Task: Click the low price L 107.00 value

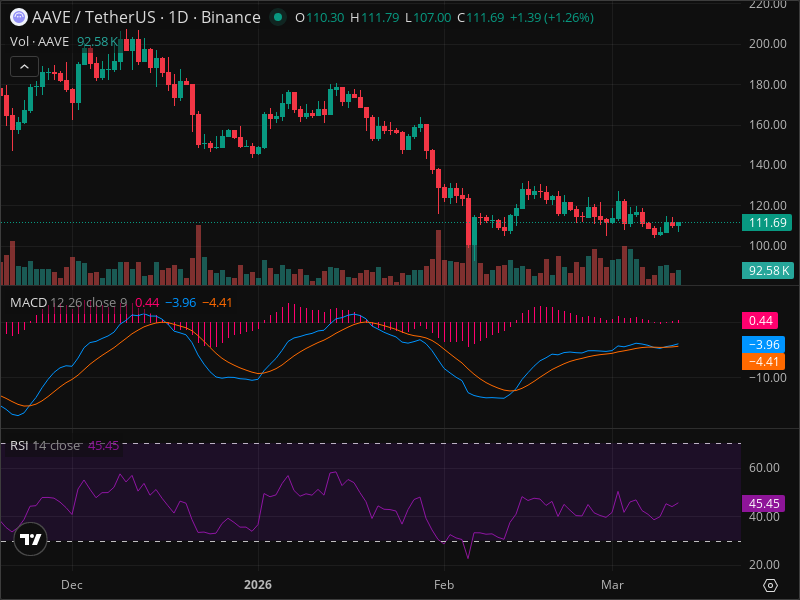Action: pyautogui.click(x=428, y=18)
